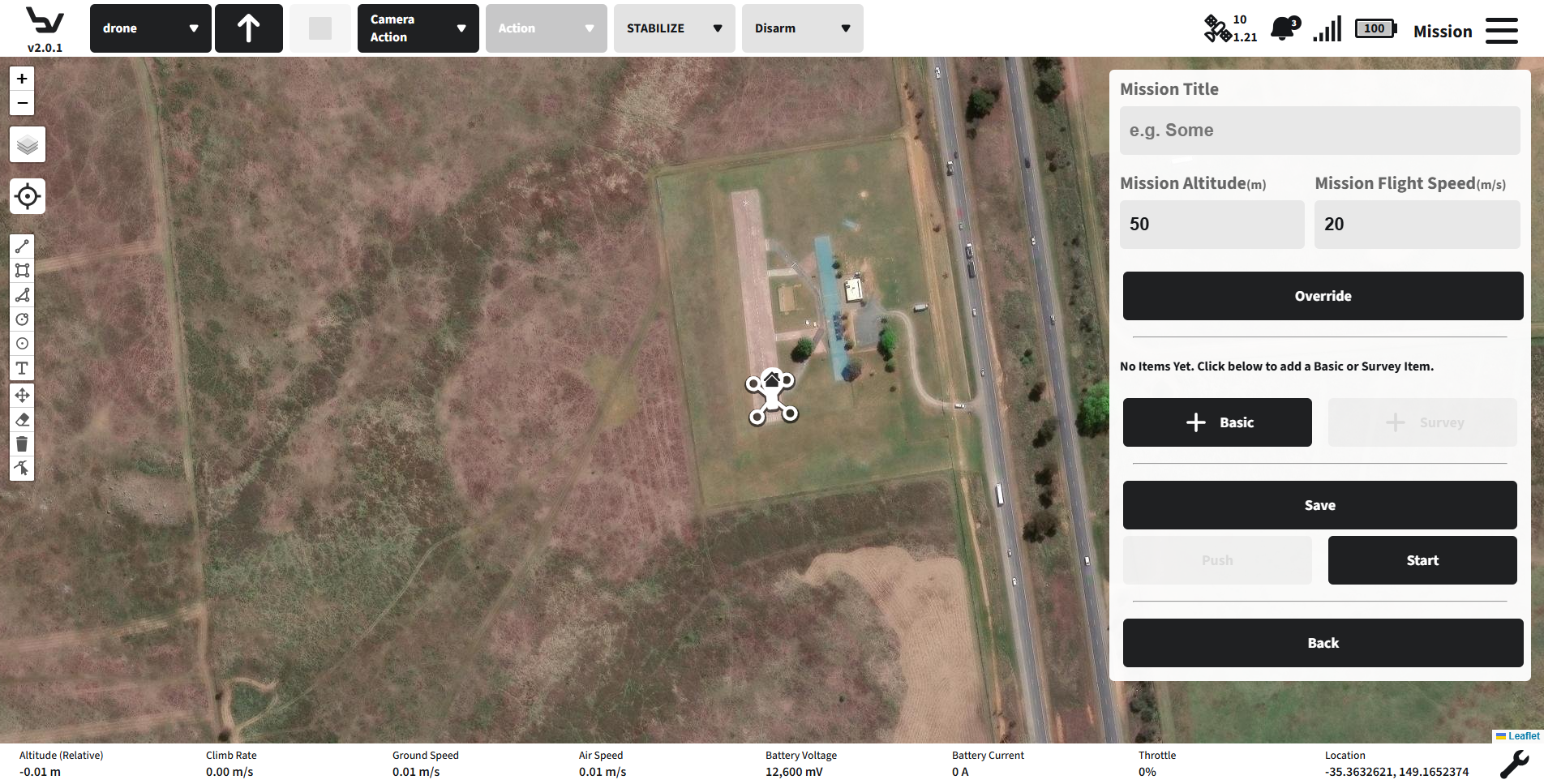
Task: Add a Basic mission item
Action: tap(1216, 422)
